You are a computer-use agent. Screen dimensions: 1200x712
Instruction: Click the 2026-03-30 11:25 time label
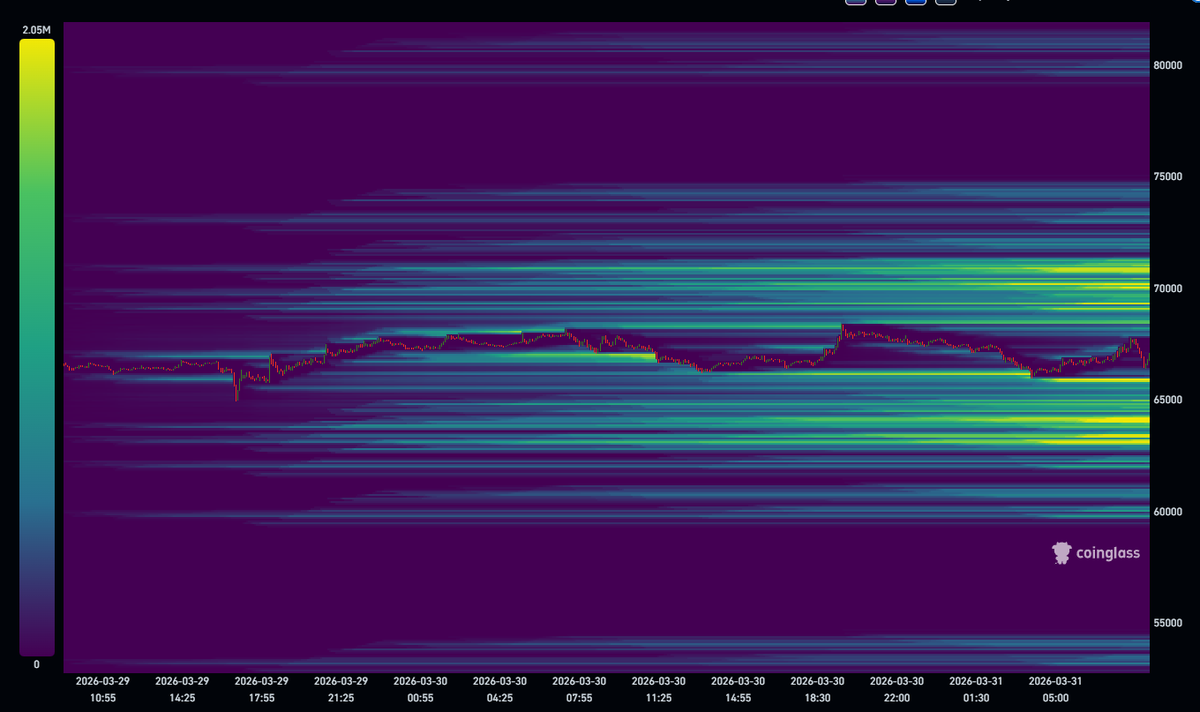point(659,689)
